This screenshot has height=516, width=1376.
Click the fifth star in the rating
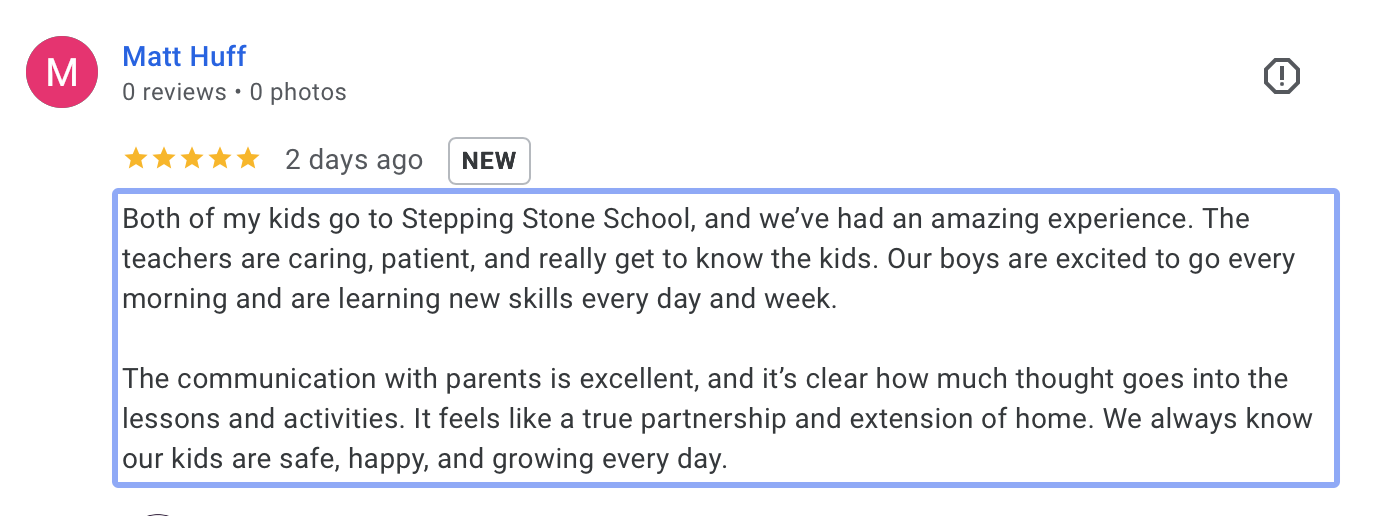tap(247, 159)
